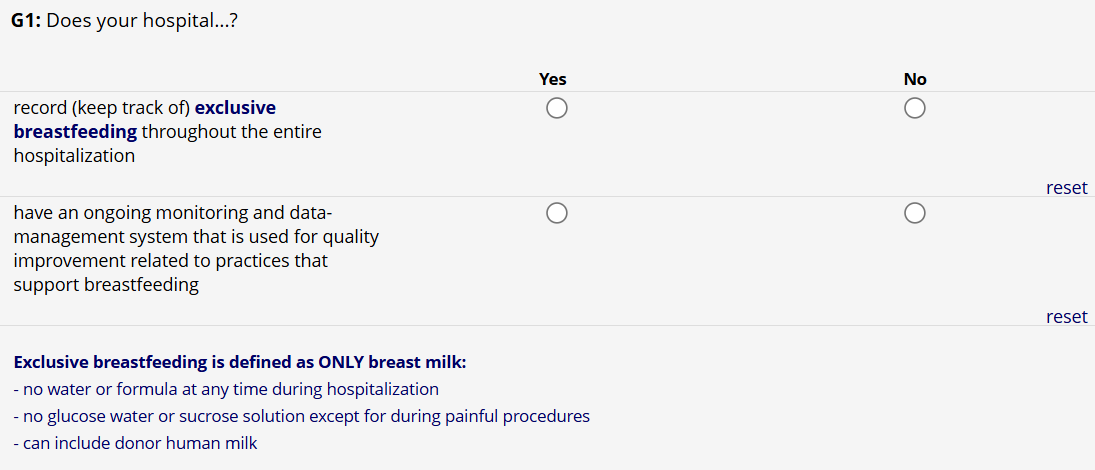Choose No for ongoing monitoring system
1095x470 pixels.
coord(914,213)
